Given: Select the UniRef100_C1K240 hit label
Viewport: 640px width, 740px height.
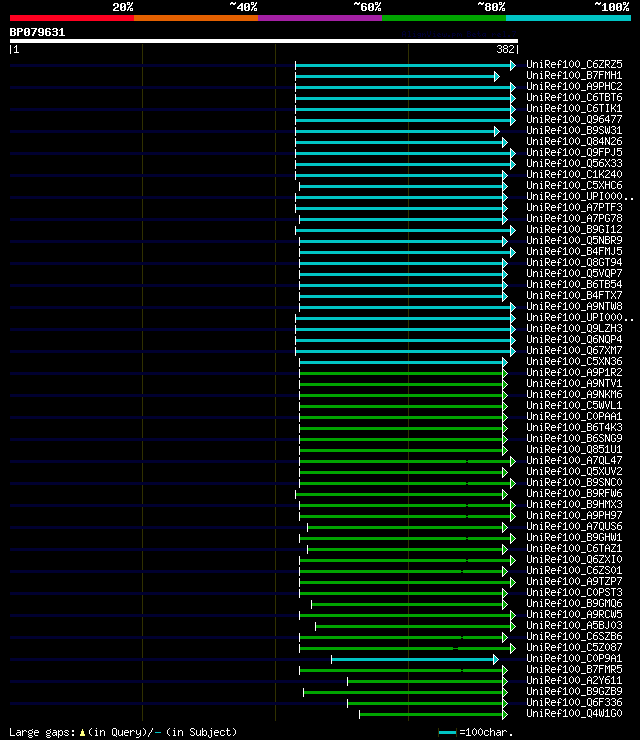Looking at the screenshot, I should pos(574,174).
